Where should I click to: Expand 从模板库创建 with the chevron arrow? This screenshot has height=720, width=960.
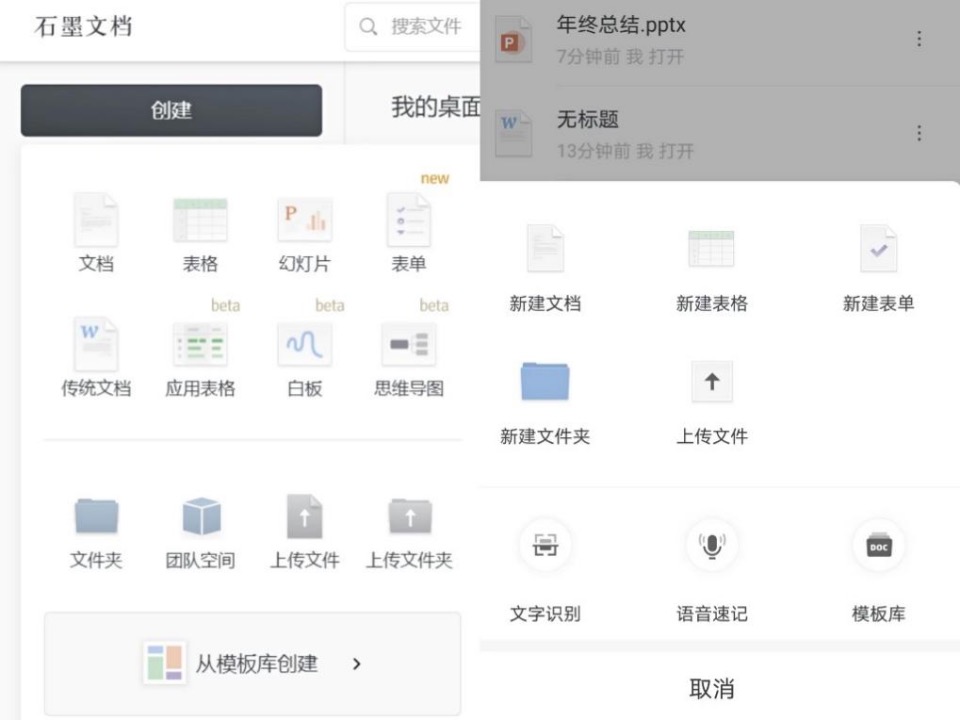pos(357,663)
